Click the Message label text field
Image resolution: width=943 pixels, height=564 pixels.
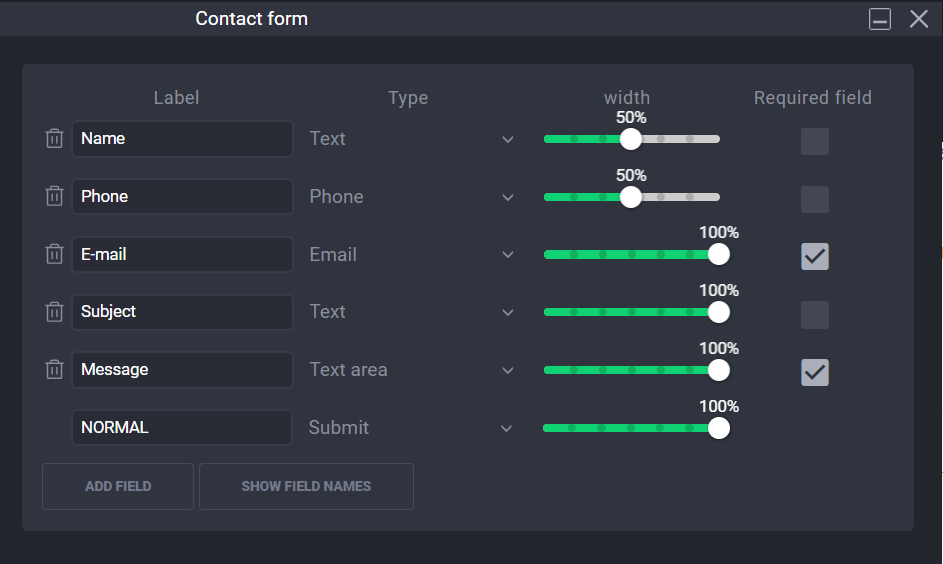click(182, 370)
